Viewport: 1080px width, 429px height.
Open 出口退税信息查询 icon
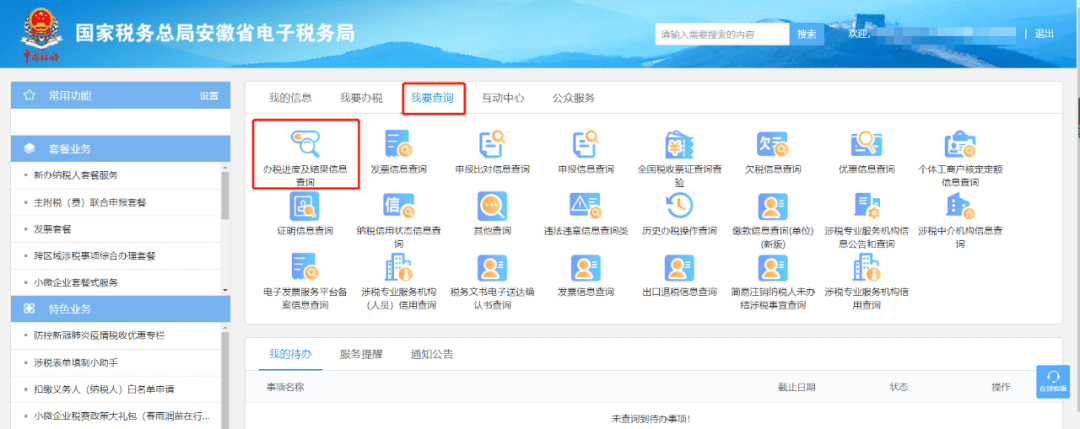coord(679,266)
